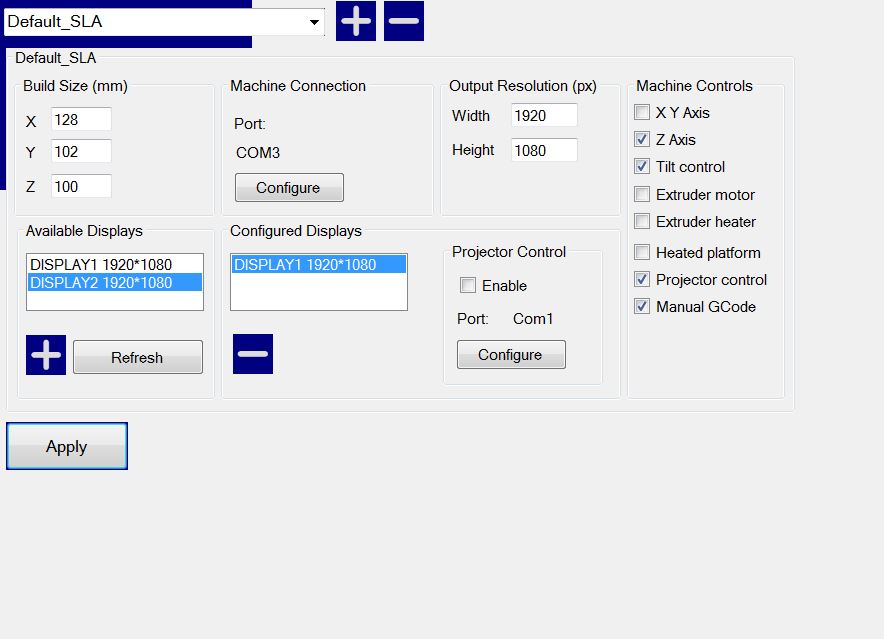Enable the Extruder motor checkbox
The image size is (884, 639).
click(x=642, y=195)
